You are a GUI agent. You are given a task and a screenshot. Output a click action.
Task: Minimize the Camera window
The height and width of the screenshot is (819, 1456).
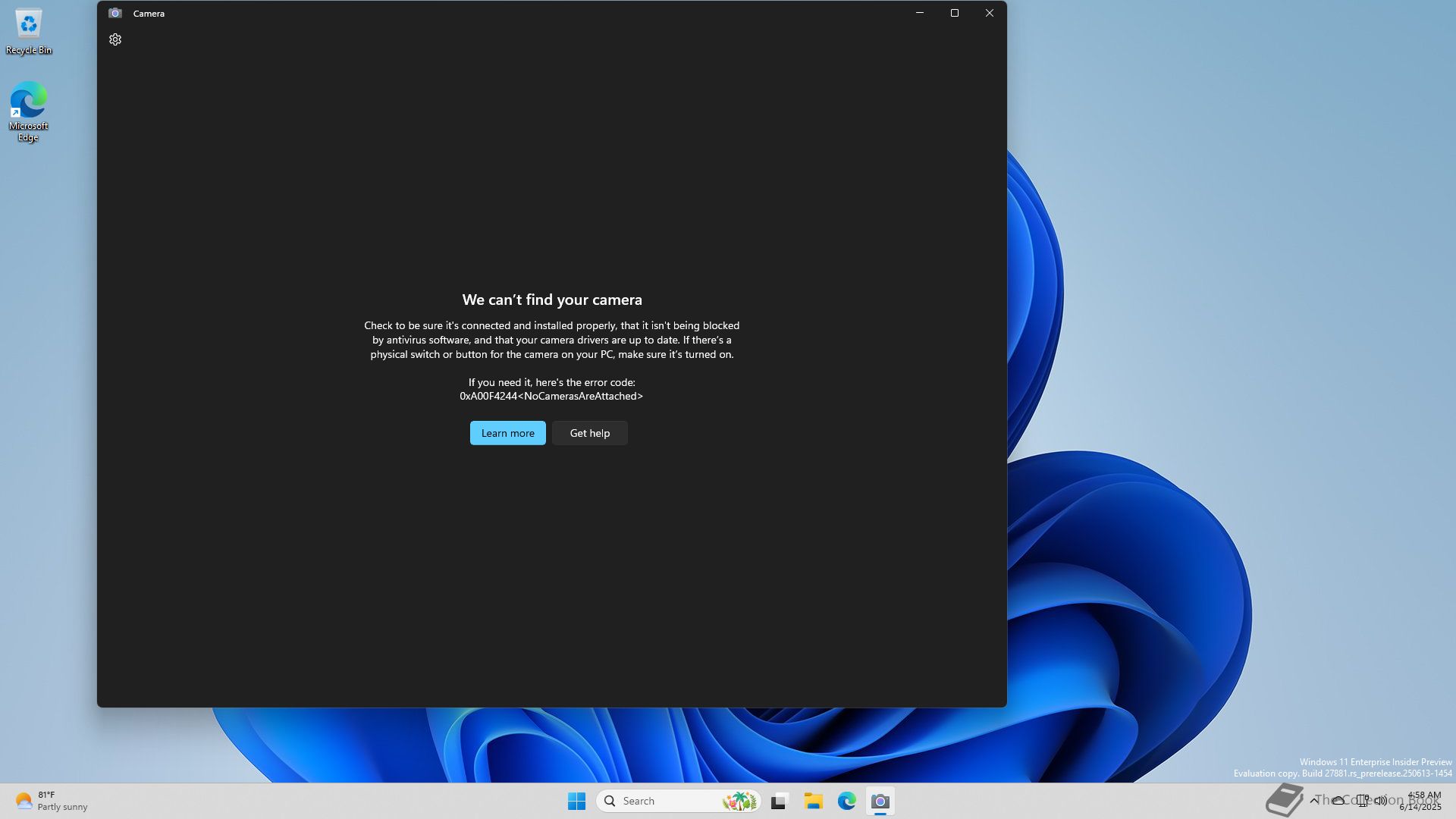coord(920,13)
